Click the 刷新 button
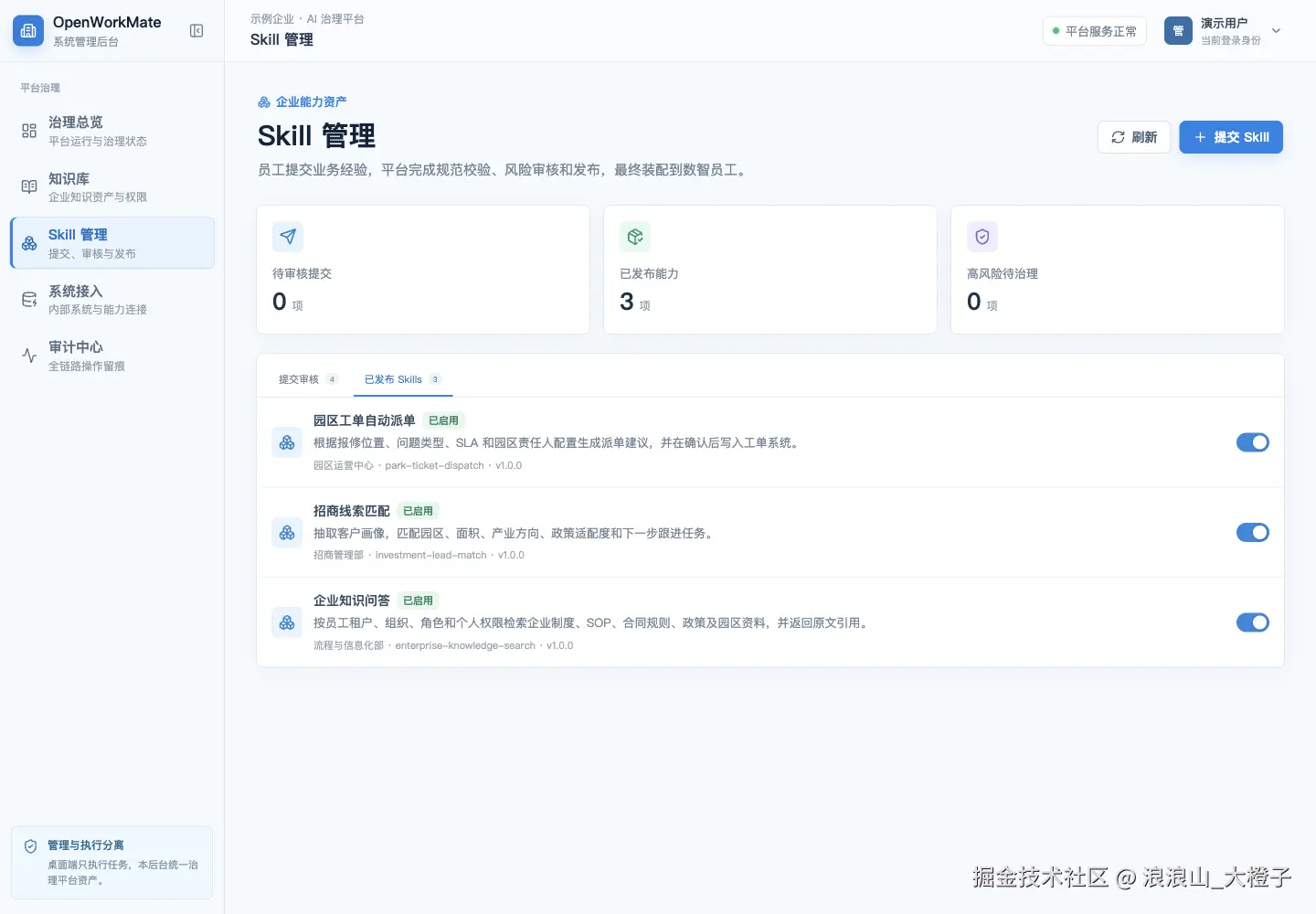 click(x=1134, y=137)
